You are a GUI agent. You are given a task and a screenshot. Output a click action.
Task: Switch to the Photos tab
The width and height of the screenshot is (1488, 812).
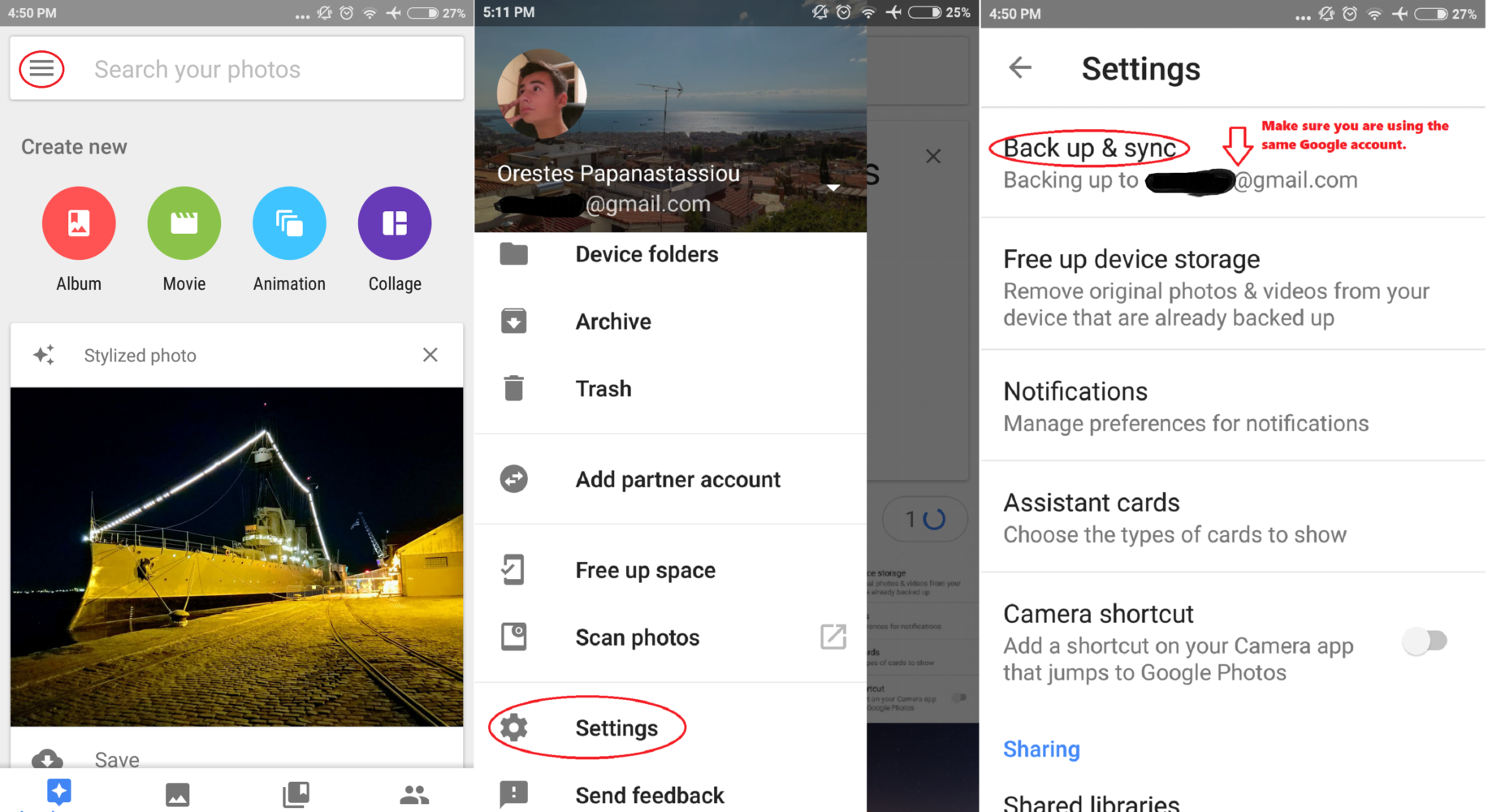point(177,794)
